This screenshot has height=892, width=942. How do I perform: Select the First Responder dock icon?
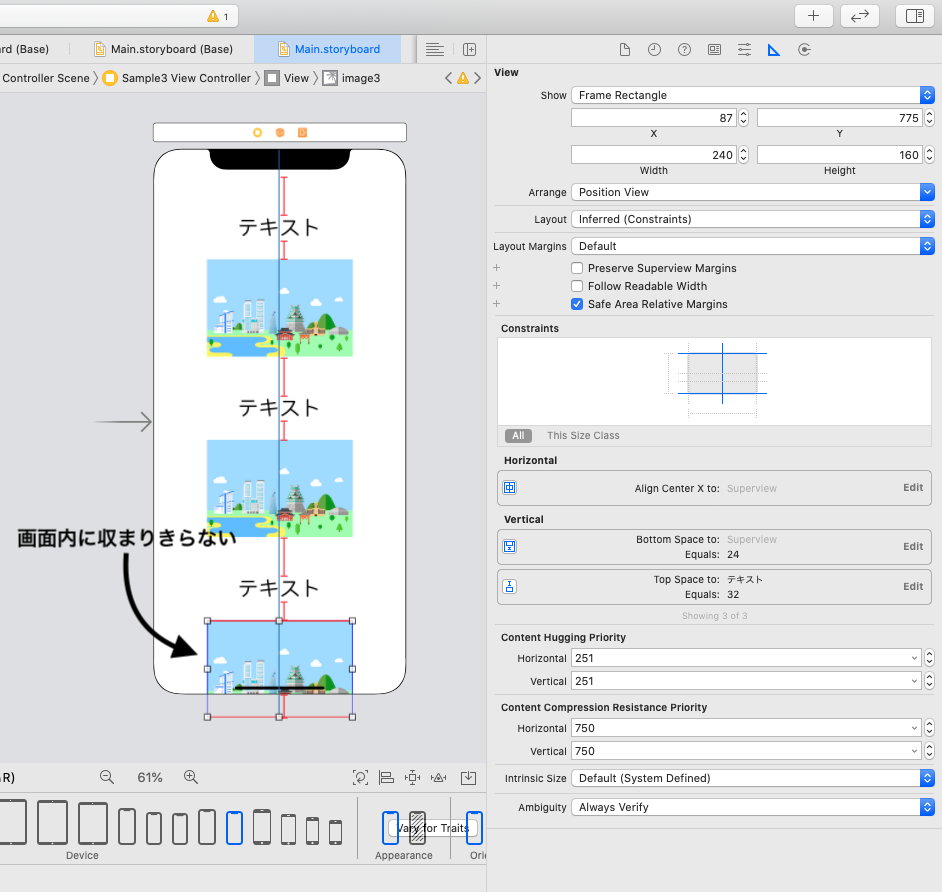pos(280,133)
